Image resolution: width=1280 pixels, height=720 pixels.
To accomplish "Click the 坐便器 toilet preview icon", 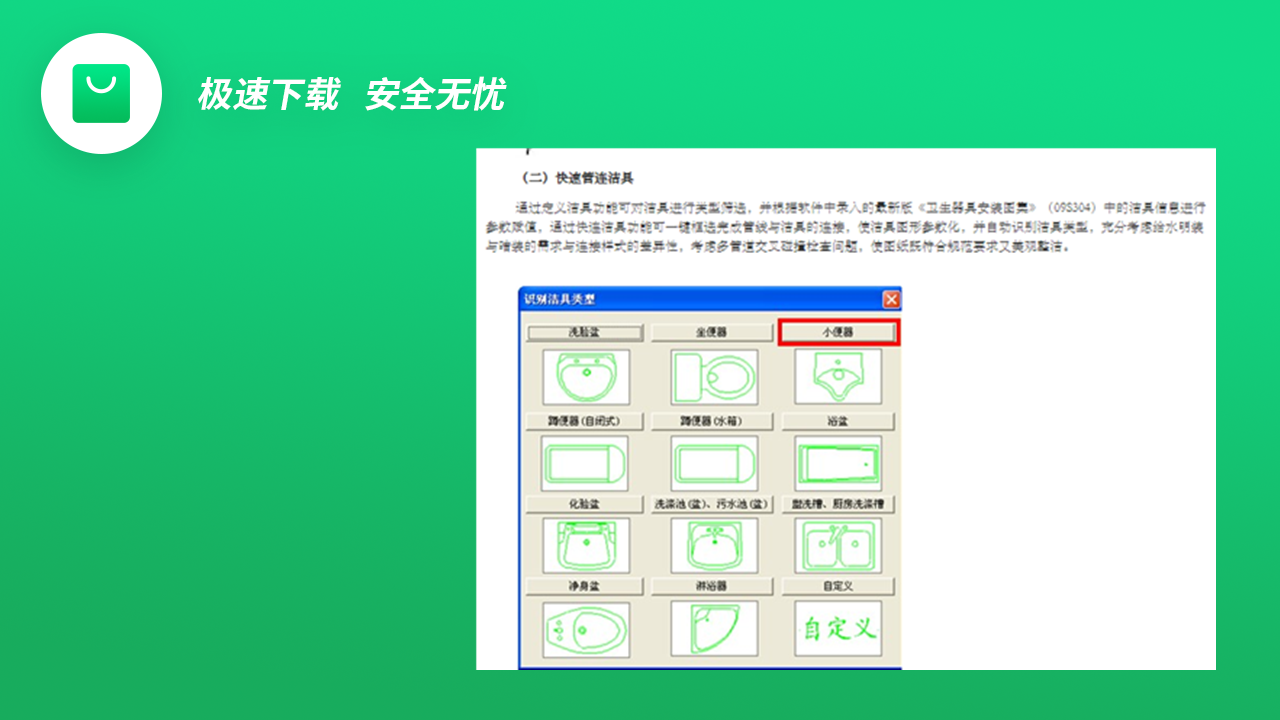I will [x=714, y=377].
